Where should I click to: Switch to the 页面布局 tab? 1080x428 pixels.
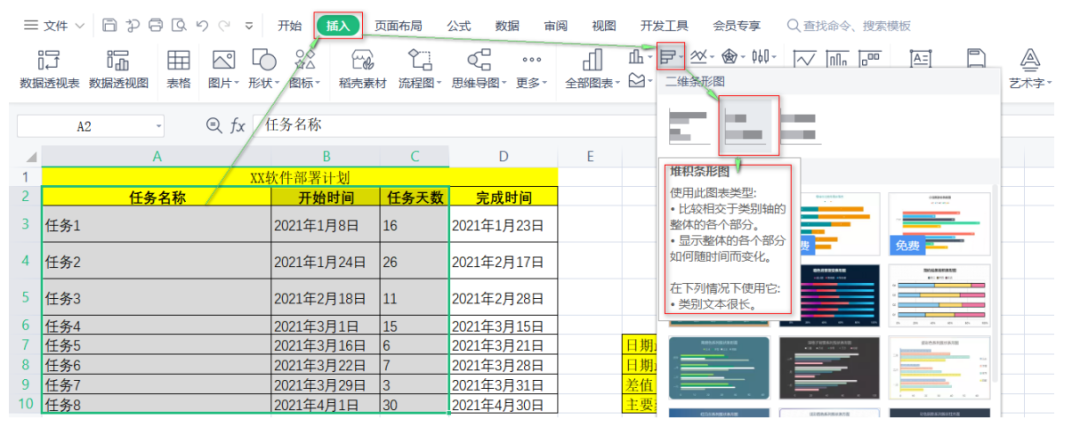(398, 25)
